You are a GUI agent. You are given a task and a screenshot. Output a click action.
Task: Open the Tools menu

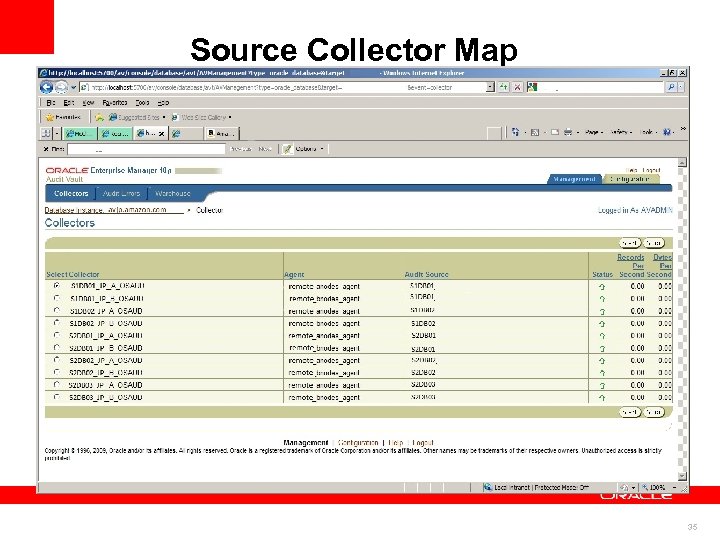(142, 103)
